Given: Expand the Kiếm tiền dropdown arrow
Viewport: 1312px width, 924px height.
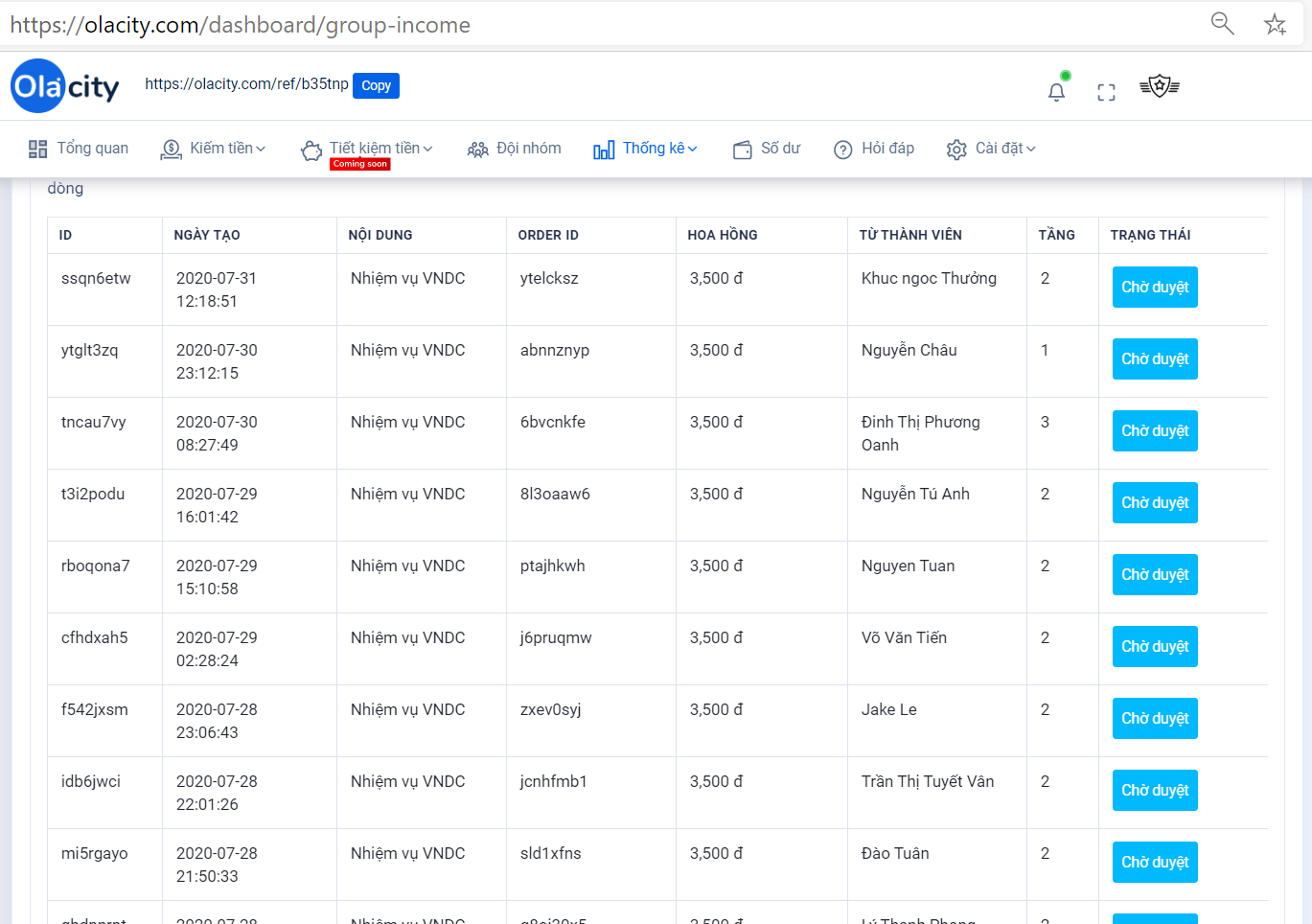Looking at the screenshot, I should pos(261,149).
